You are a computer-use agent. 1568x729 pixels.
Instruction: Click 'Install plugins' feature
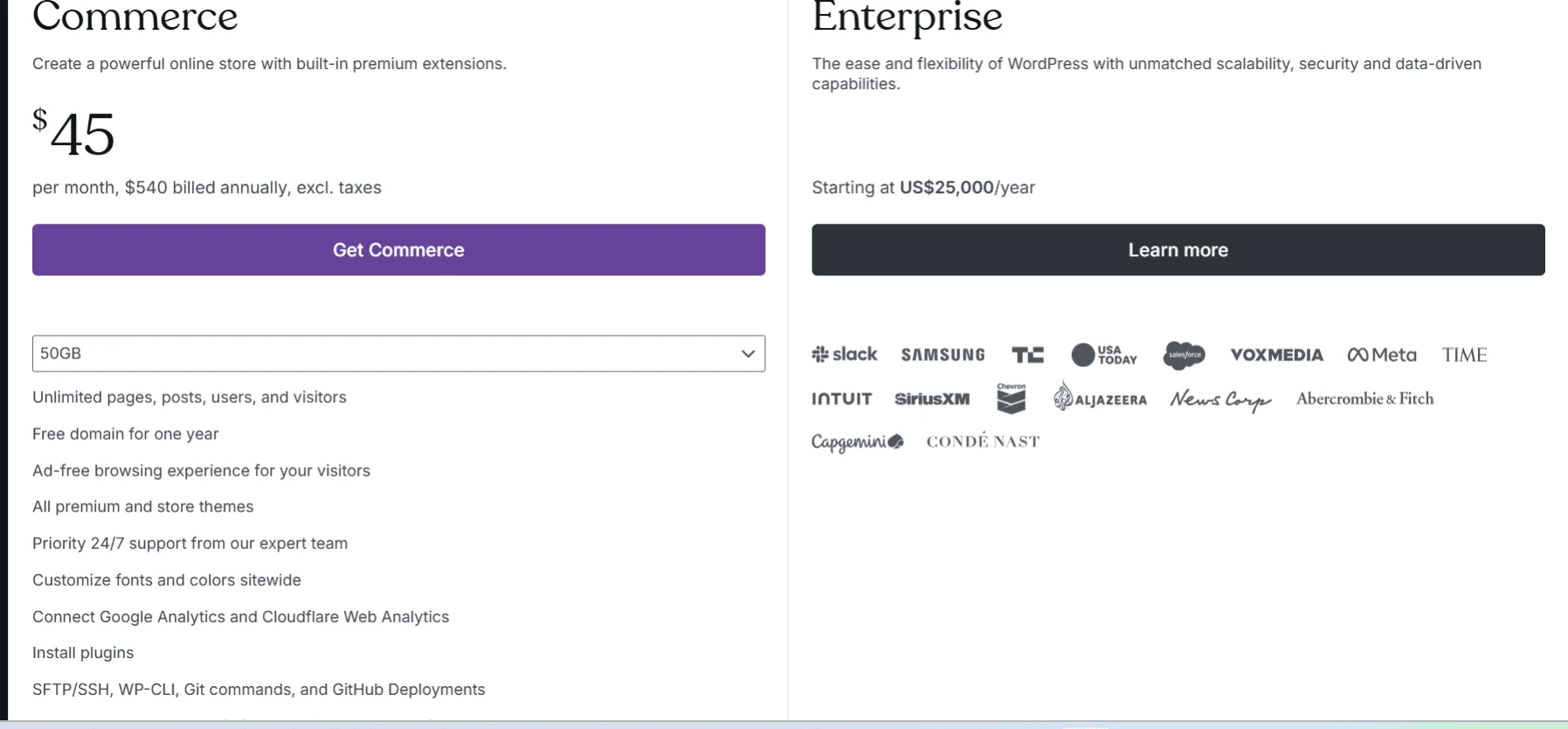[x=83, y=653]
